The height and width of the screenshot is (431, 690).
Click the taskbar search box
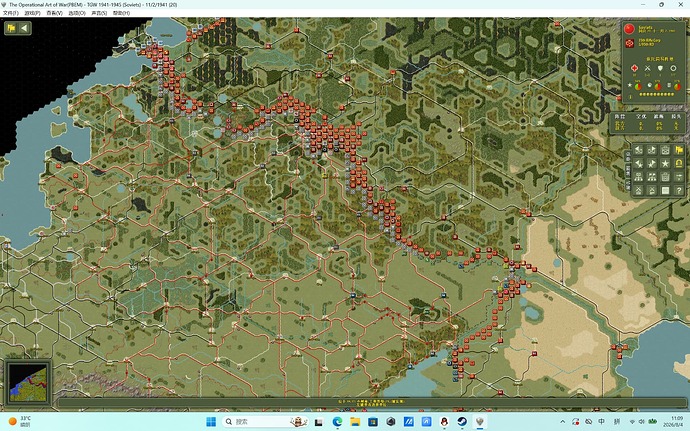(x=265, y=421)
